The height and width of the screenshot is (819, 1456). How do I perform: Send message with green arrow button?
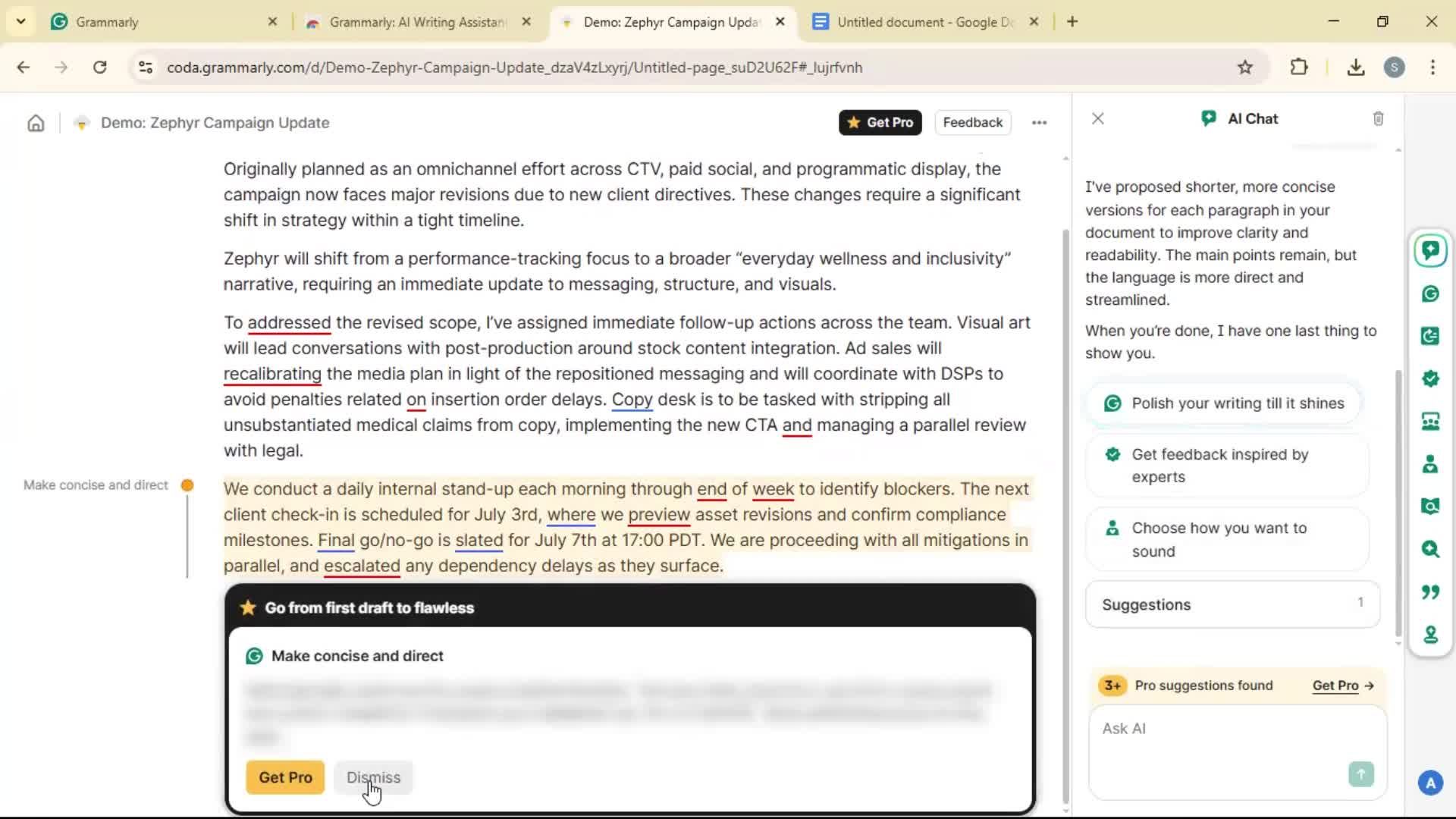point(1360,773)
